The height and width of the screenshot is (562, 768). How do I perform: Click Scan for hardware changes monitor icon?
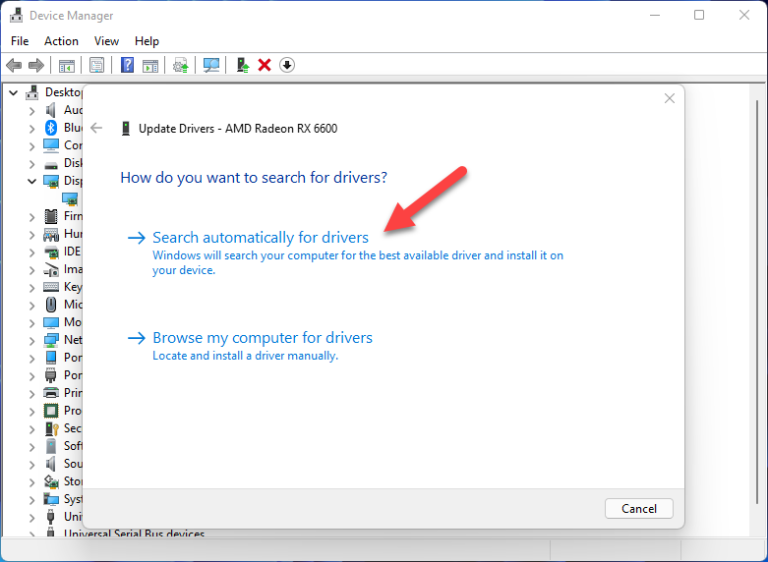[211, 65]
